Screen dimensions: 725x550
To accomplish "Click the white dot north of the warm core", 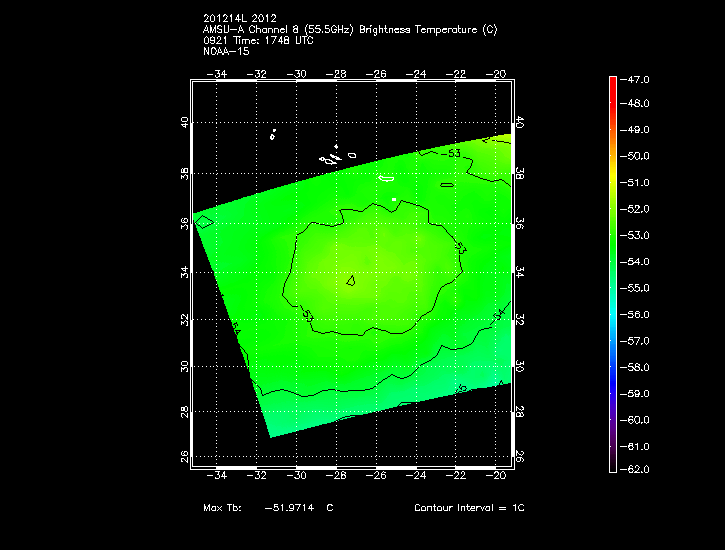I will (395, 200).
